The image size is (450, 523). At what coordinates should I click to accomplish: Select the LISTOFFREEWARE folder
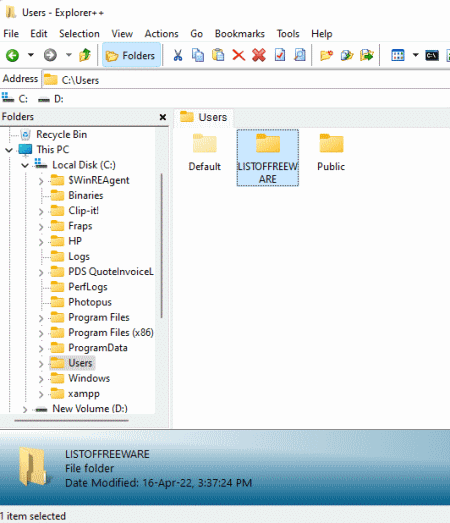point(268,158)
